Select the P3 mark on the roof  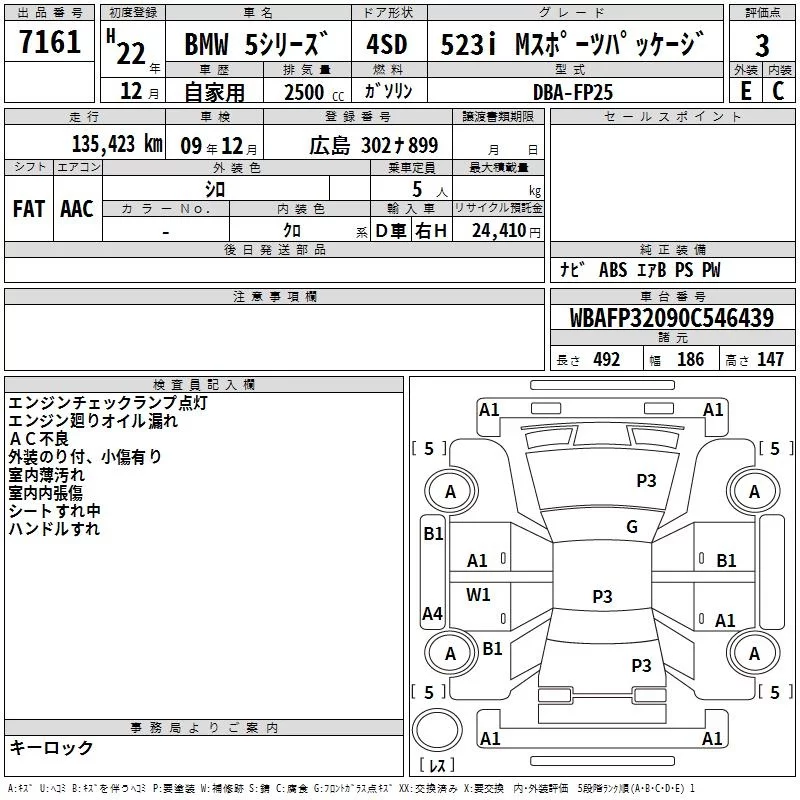click(602, 596)
